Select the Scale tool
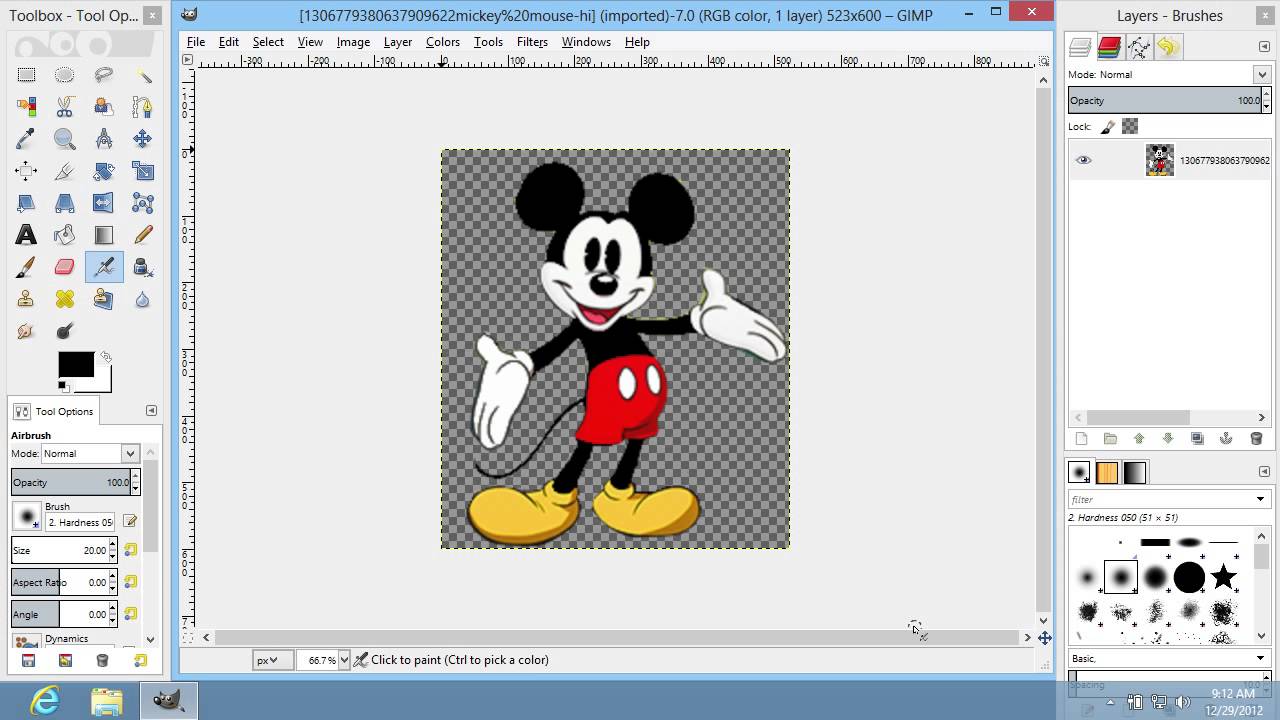1280x720 pixels. tap(143, 171)
